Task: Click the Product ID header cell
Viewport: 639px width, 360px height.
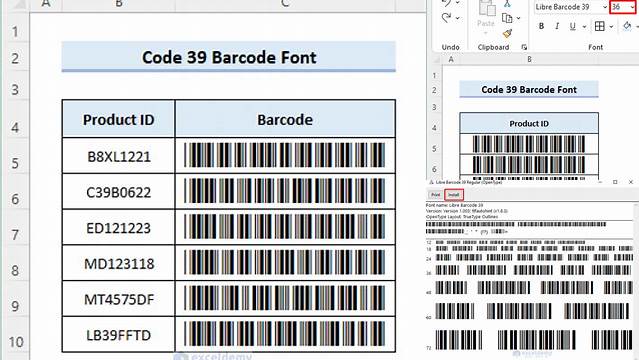Action: (x=119, y=119)
